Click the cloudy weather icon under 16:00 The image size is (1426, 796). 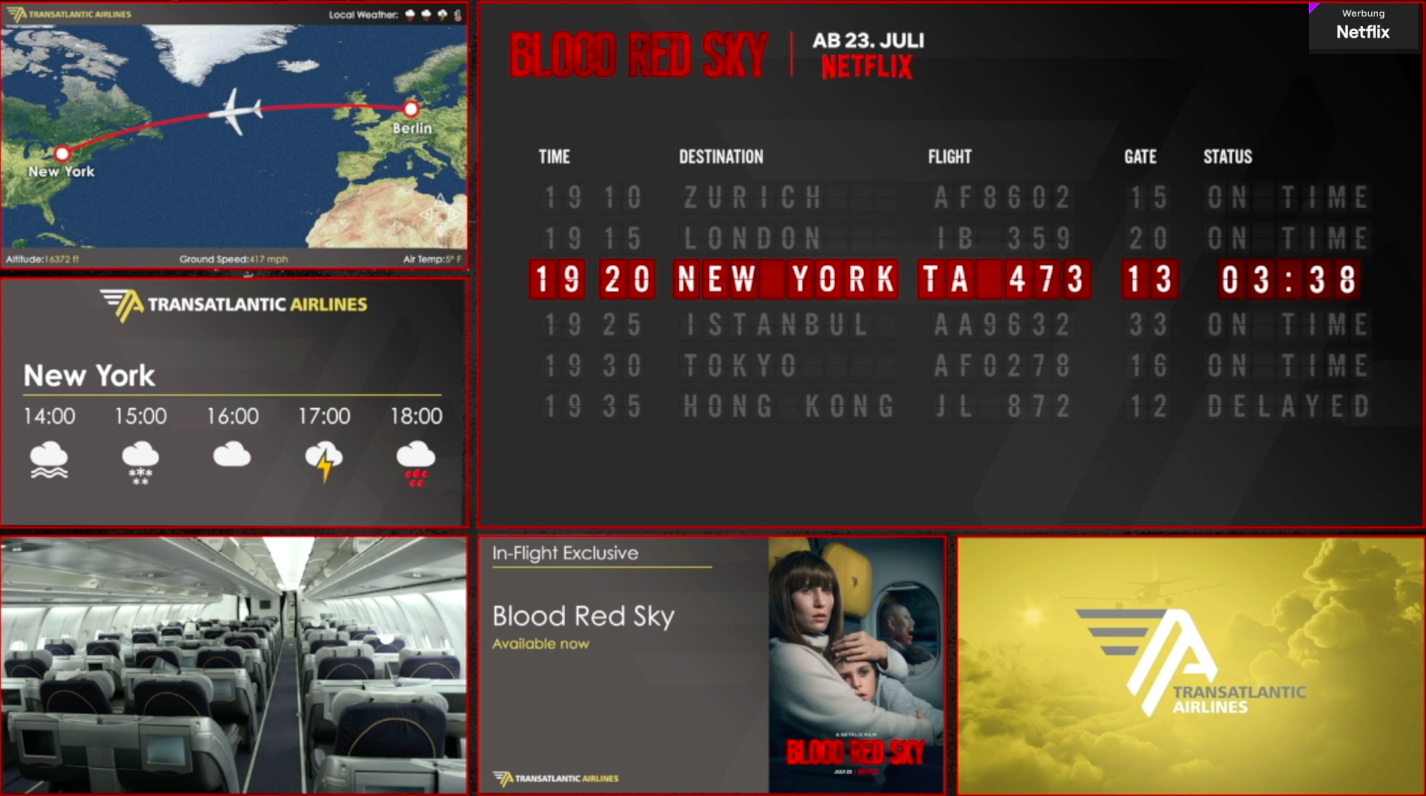(x=231, y=454)
